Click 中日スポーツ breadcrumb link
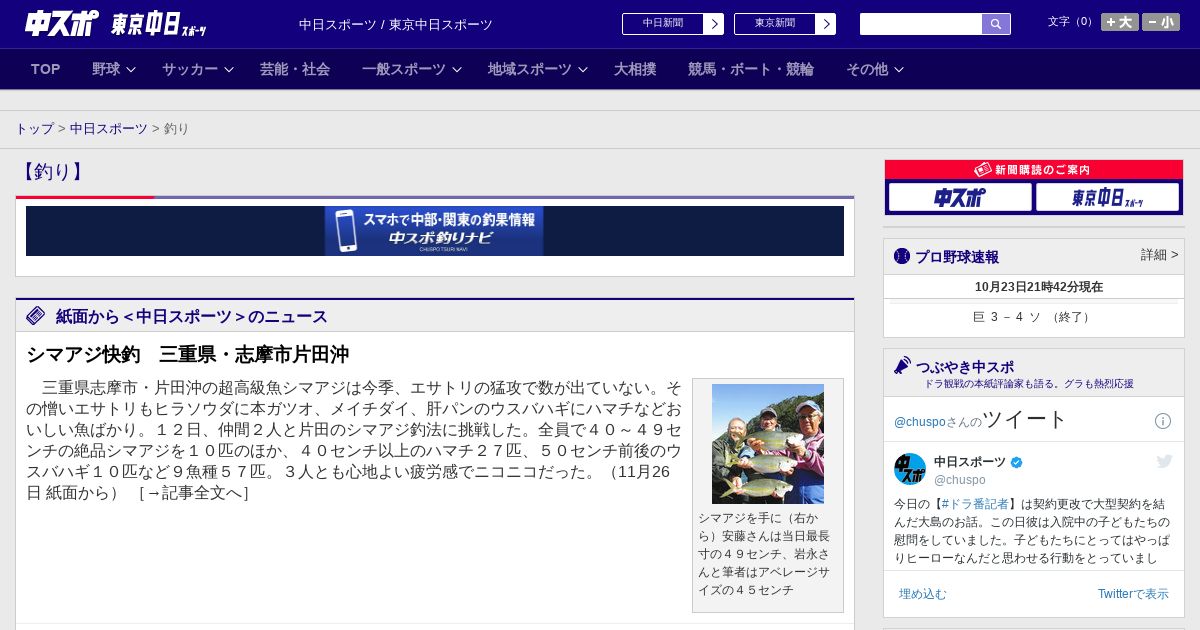The height and width of the screenshot is (630, 1200). pos(108,129)
